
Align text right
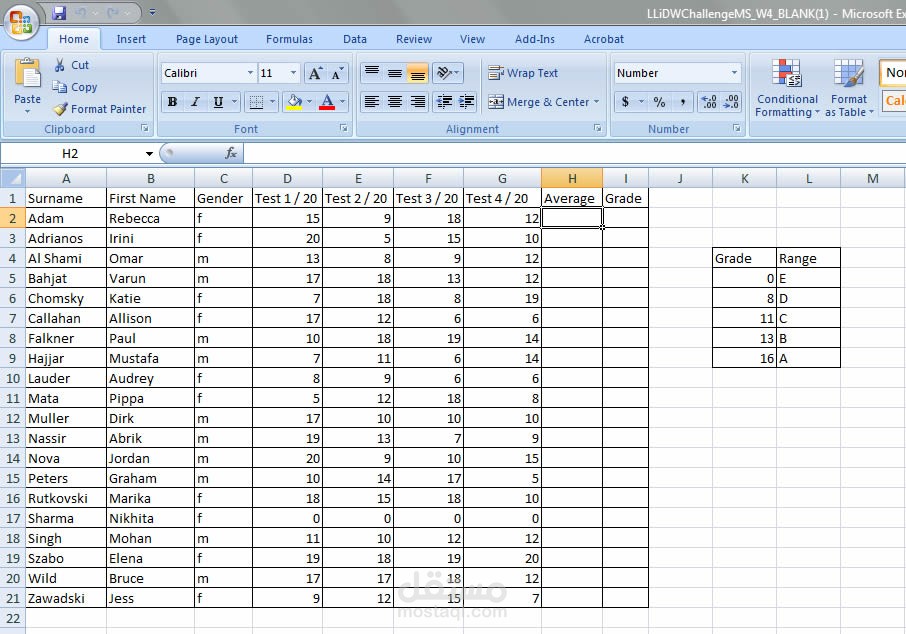coord(417,102)
